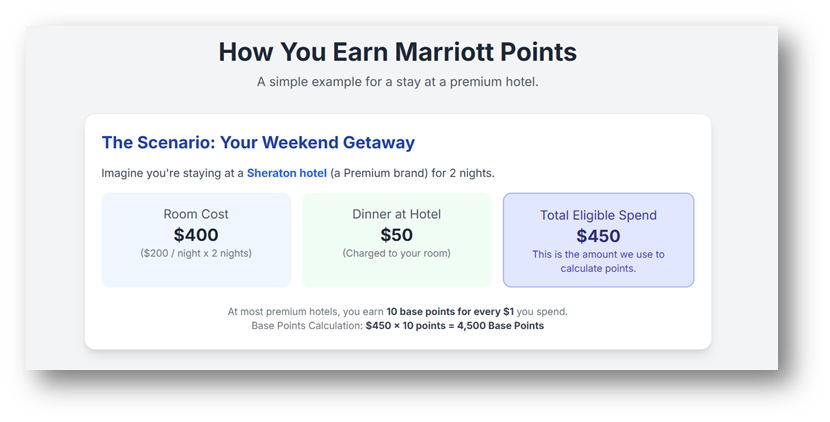Click the bold '10 base points for every $1' text

click(x=450, y=312)
